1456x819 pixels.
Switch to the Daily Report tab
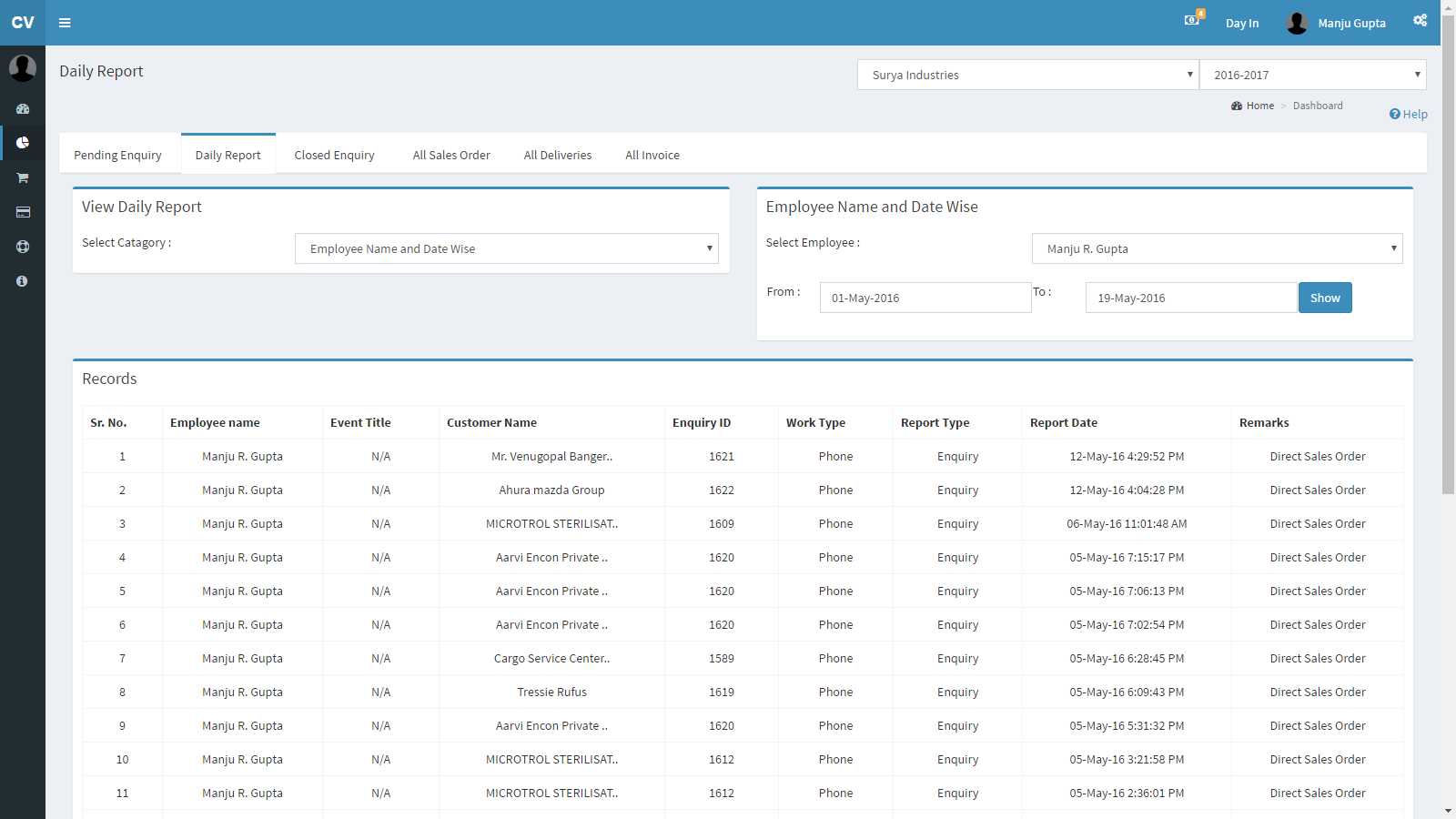click(x=227, y=155)
